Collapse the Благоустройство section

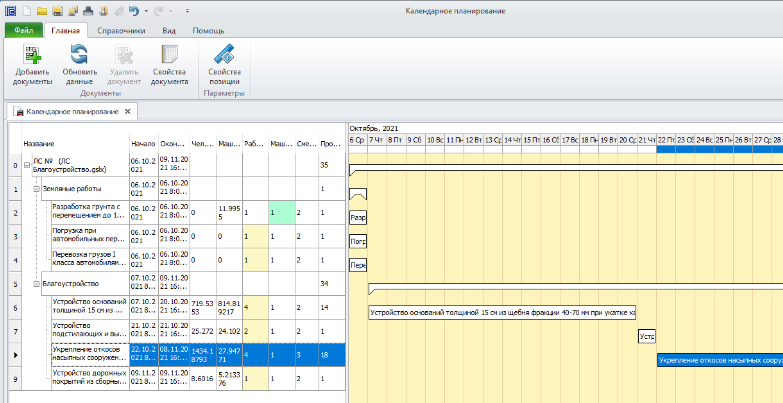point(36,284)
